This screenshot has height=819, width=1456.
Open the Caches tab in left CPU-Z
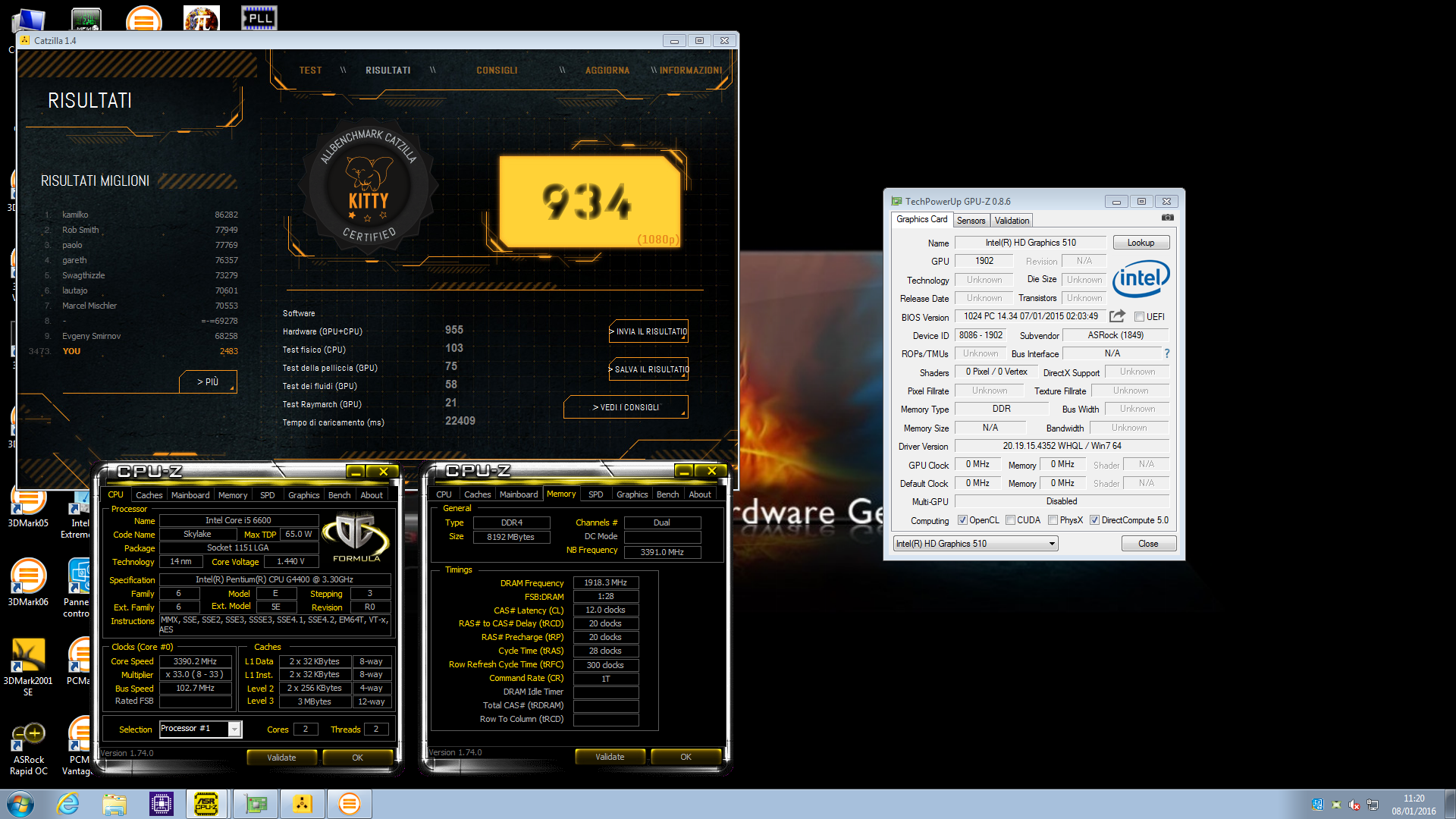coord(149,495)
